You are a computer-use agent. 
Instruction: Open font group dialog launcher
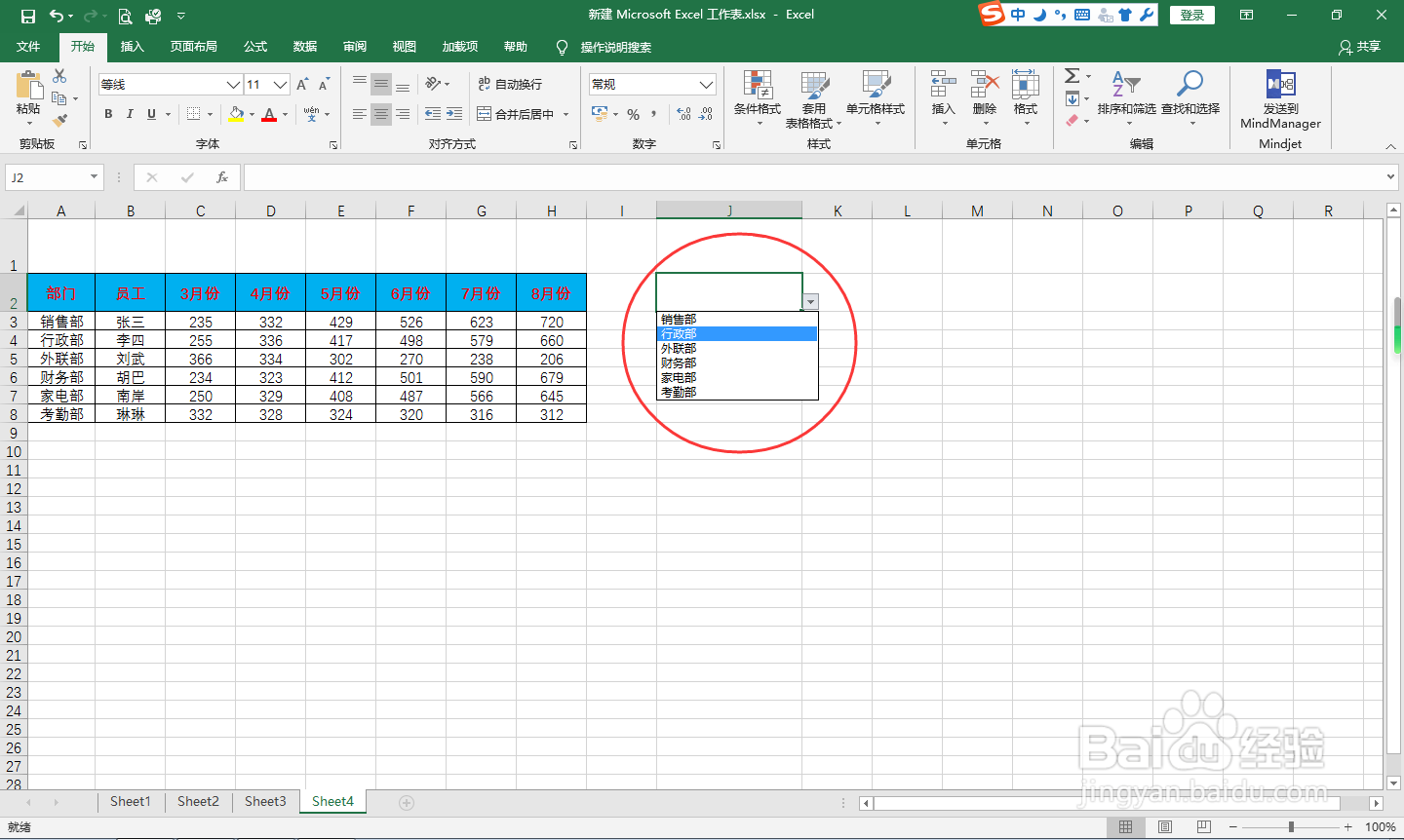333,145
